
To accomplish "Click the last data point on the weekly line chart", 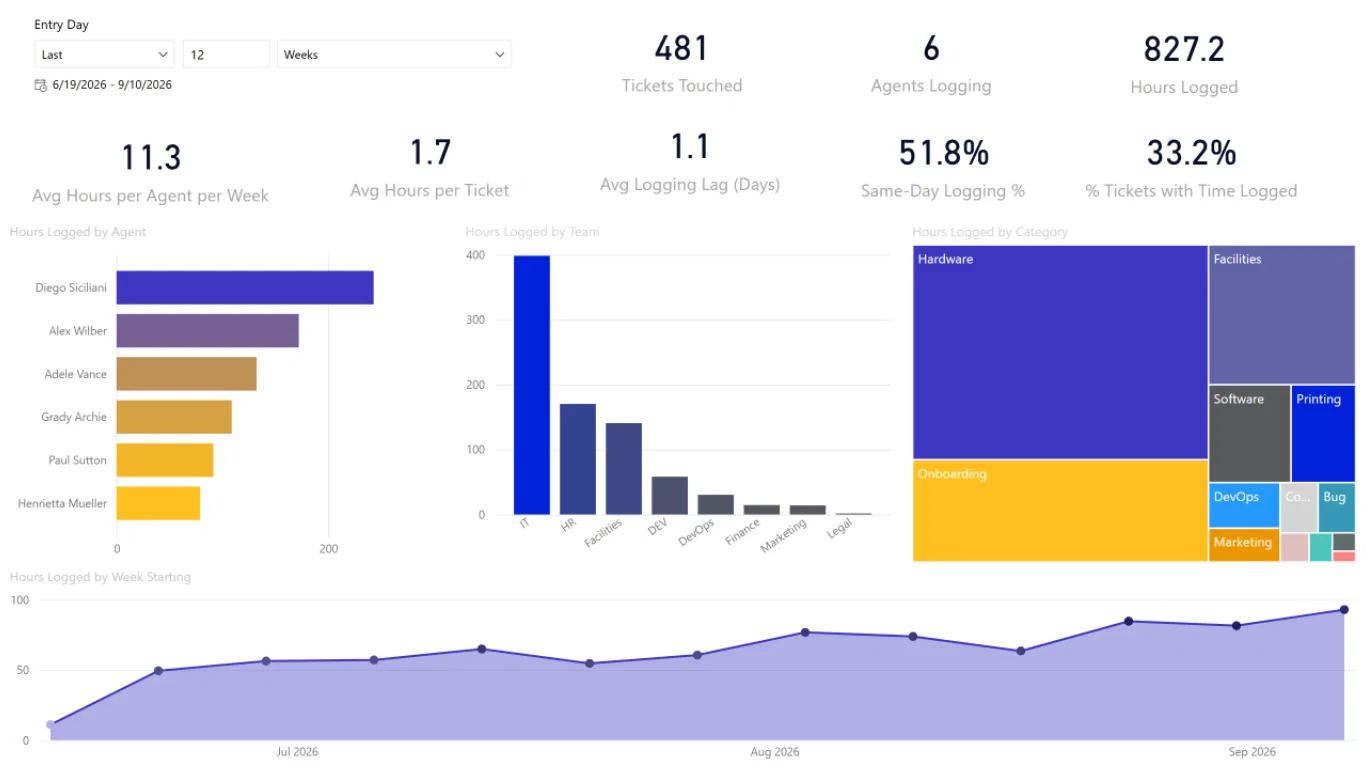I will point(1344,609).
